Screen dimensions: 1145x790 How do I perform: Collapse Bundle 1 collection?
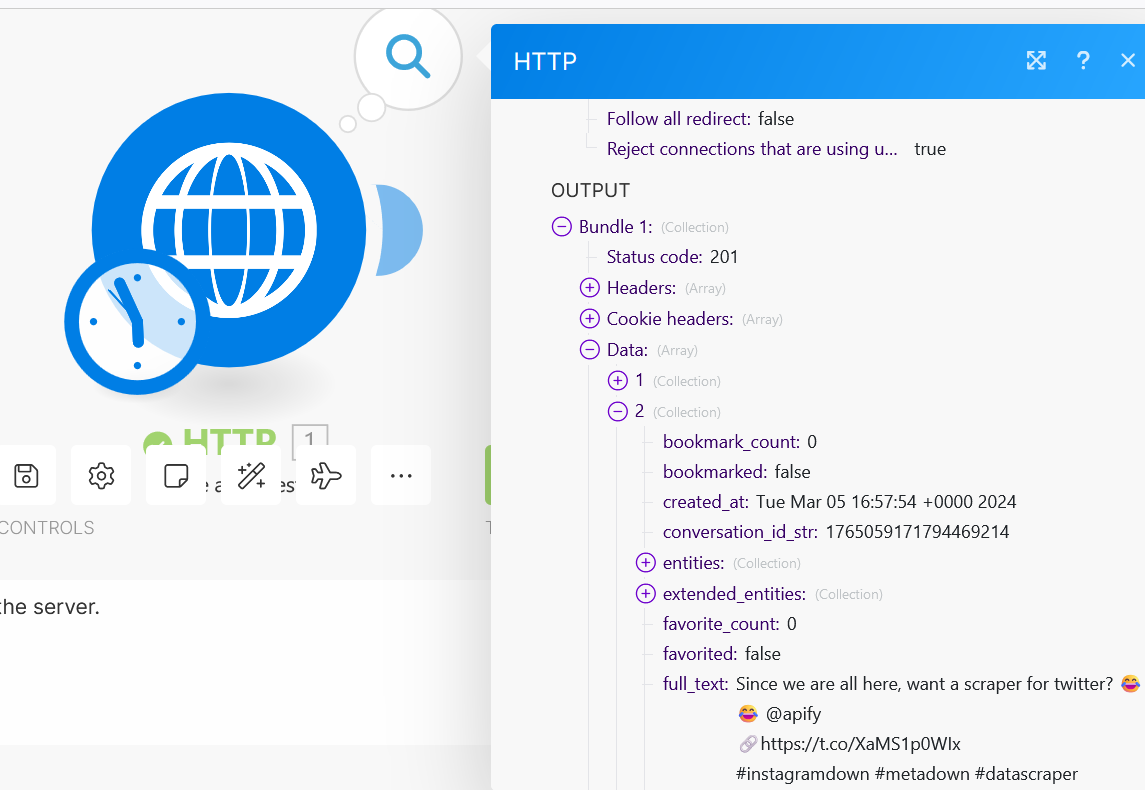click(562, 227)
